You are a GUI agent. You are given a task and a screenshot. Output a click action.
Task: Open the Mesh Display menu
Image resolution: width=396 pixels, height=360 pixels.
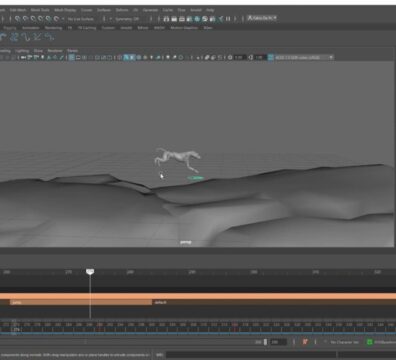65,10
